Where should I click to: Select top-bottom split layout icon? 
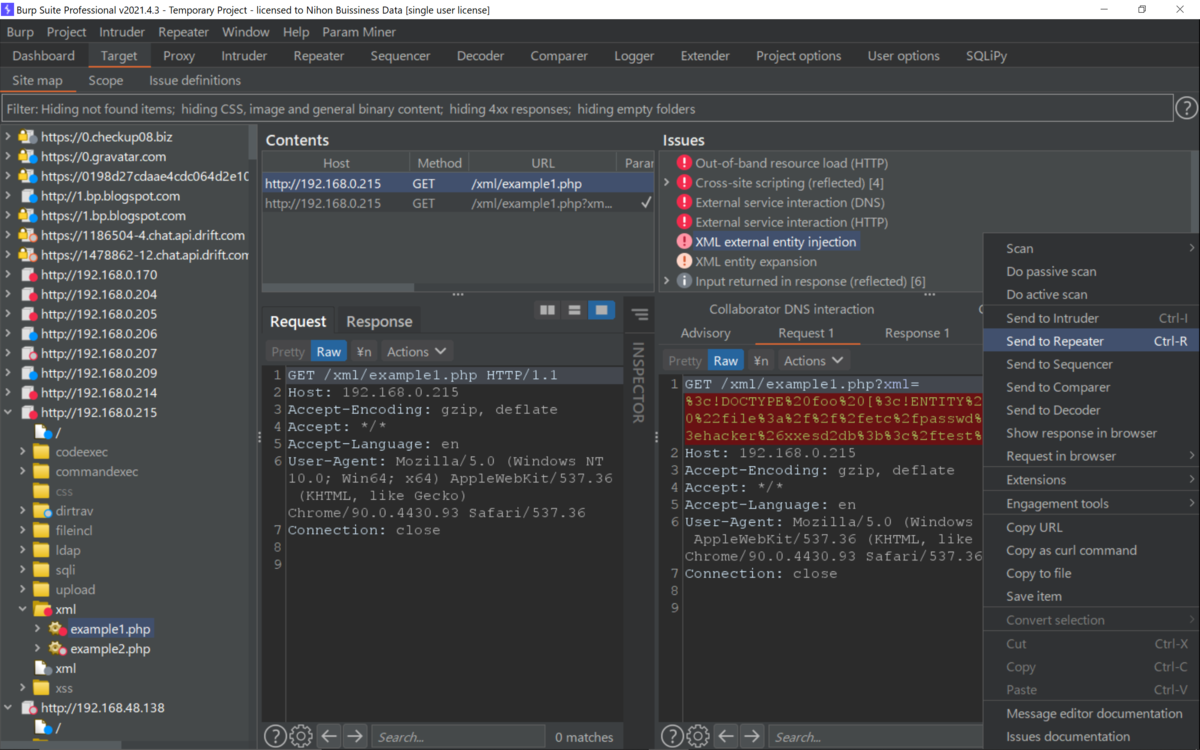574,310
